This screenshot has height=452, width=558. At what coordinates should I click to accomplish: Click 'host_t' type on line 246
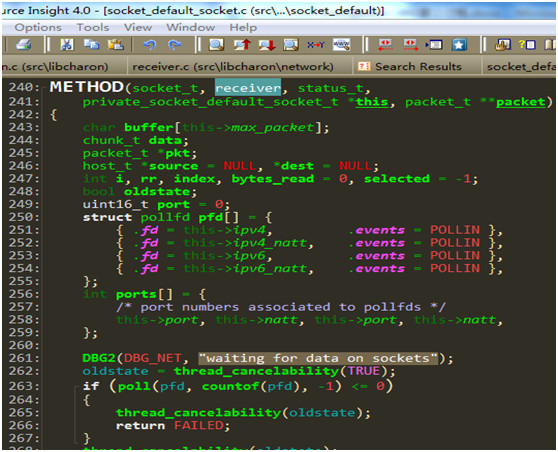[107, 166]
